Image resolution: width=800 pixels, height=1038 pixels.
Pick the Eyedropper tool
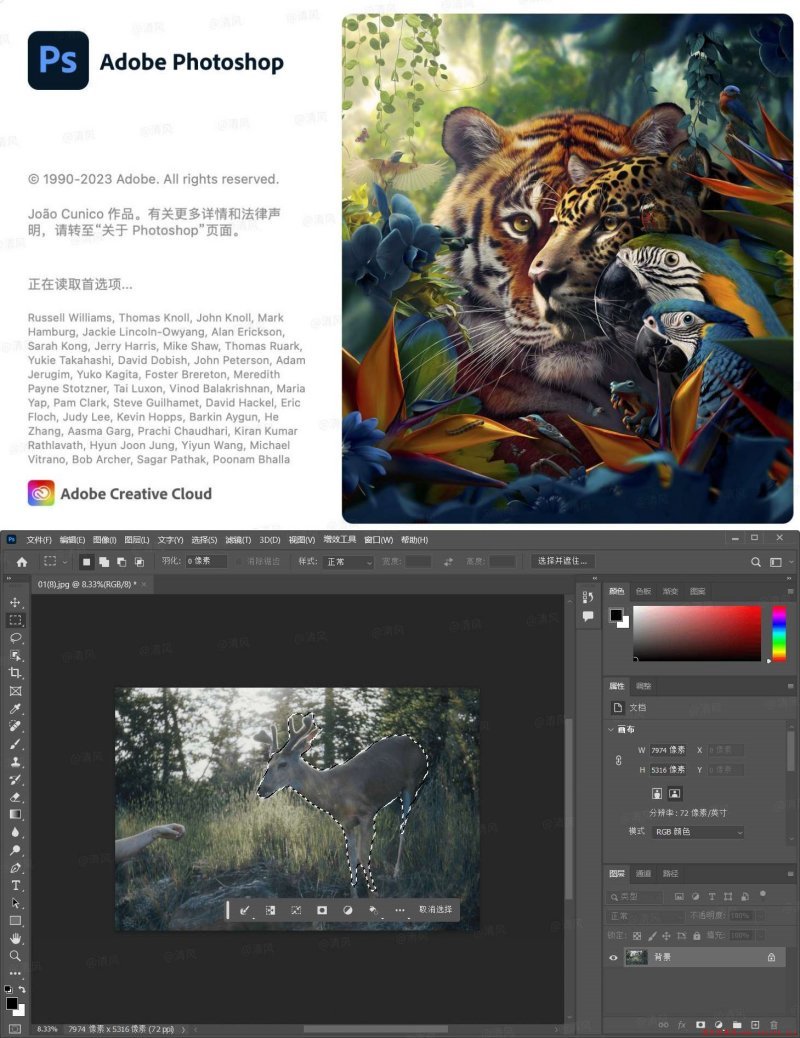click(16, 709)
